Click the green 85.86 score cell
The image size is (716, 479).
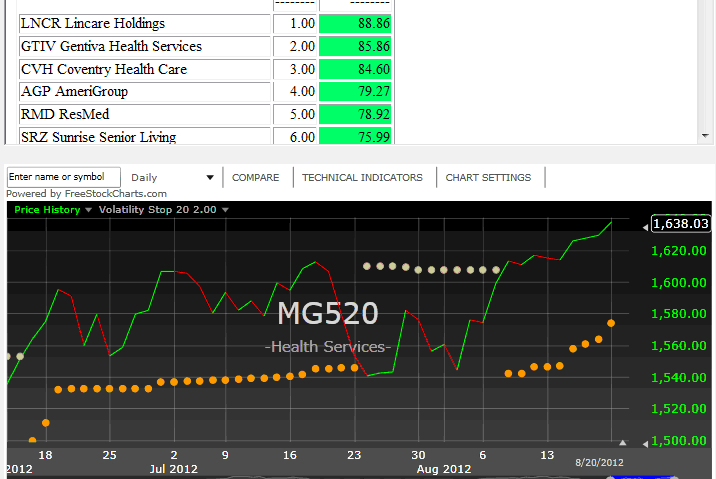click(355, 46)
